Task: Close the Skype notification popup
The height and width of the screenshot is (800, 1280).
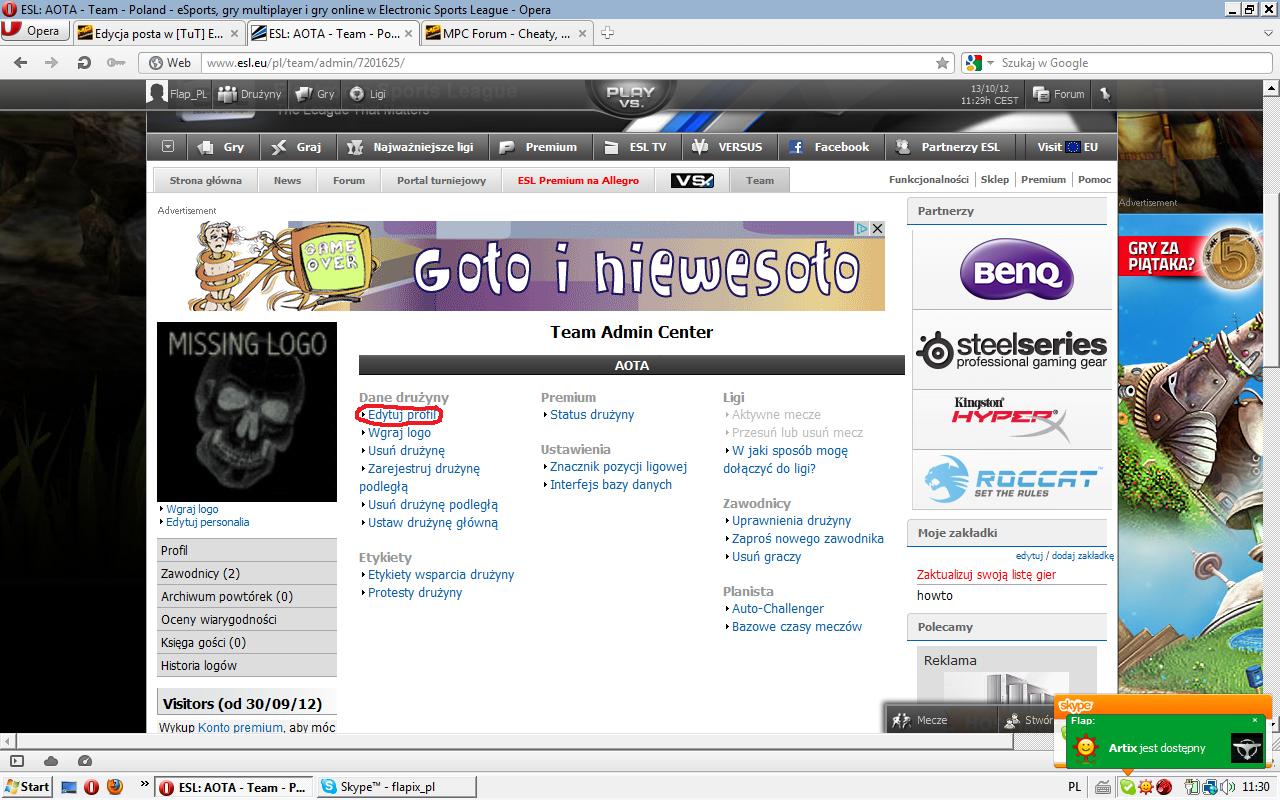Action: coord(1255,720)
